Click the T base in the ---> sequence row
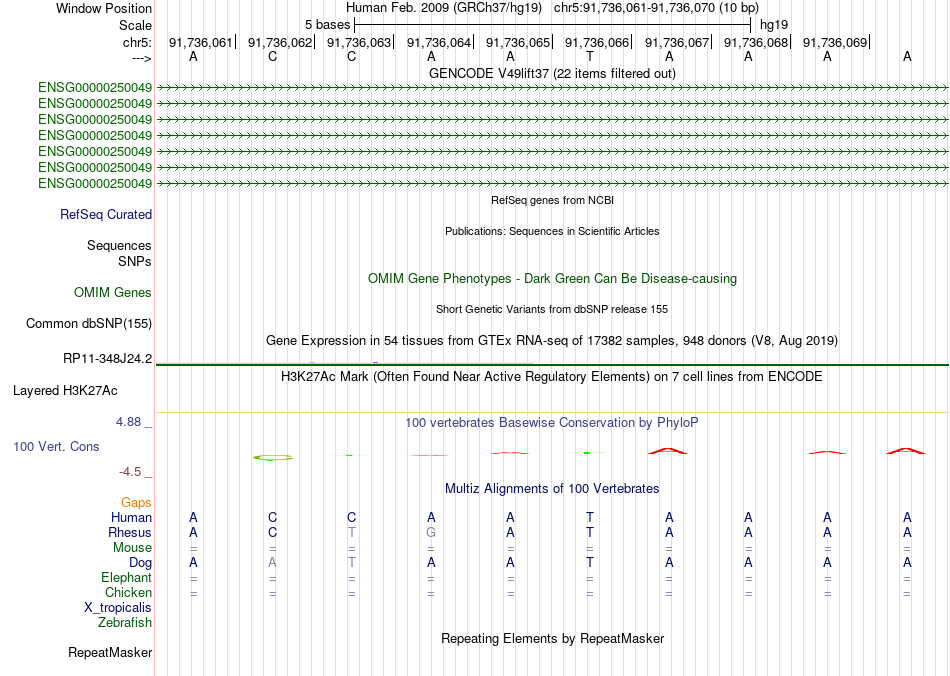This screenshot has width=950, height=676. (x=590, y=57)
